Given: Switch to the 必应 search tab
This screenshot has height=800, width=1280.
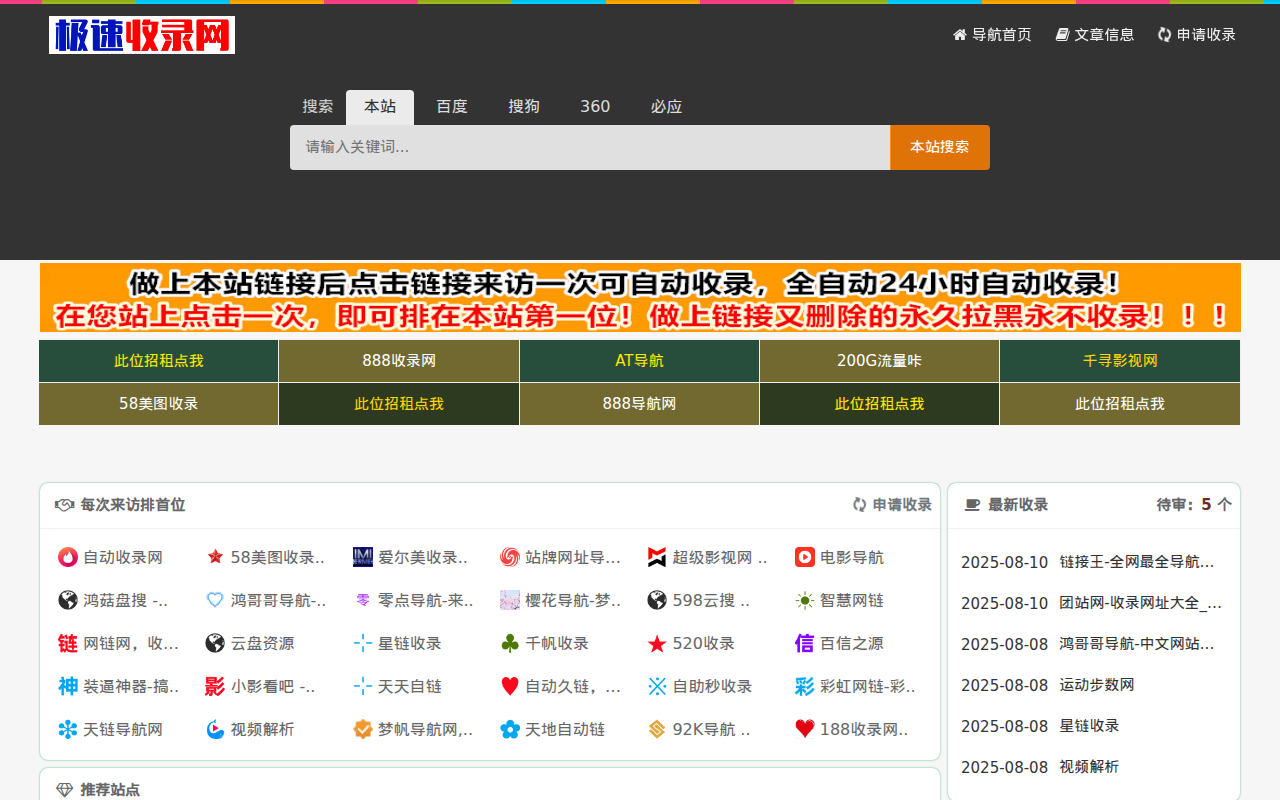Looking at the screenshot, I should click(x=666, y=107).
